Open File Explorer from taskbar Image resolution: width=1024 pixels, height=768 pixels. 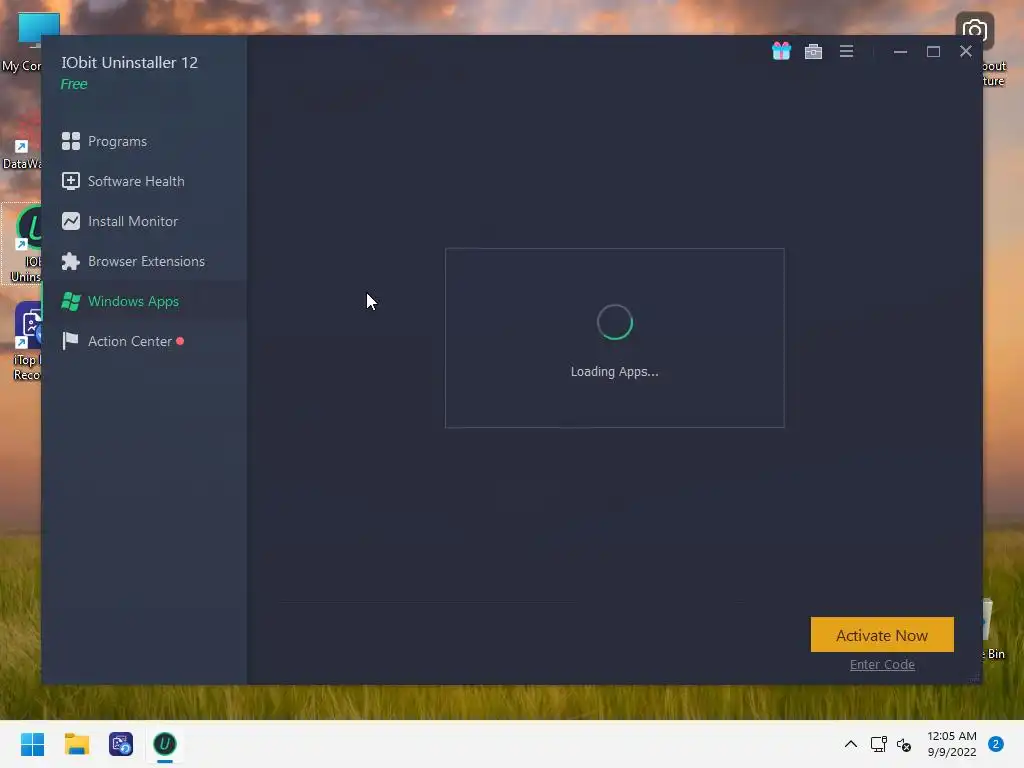(x=76, y=744)
